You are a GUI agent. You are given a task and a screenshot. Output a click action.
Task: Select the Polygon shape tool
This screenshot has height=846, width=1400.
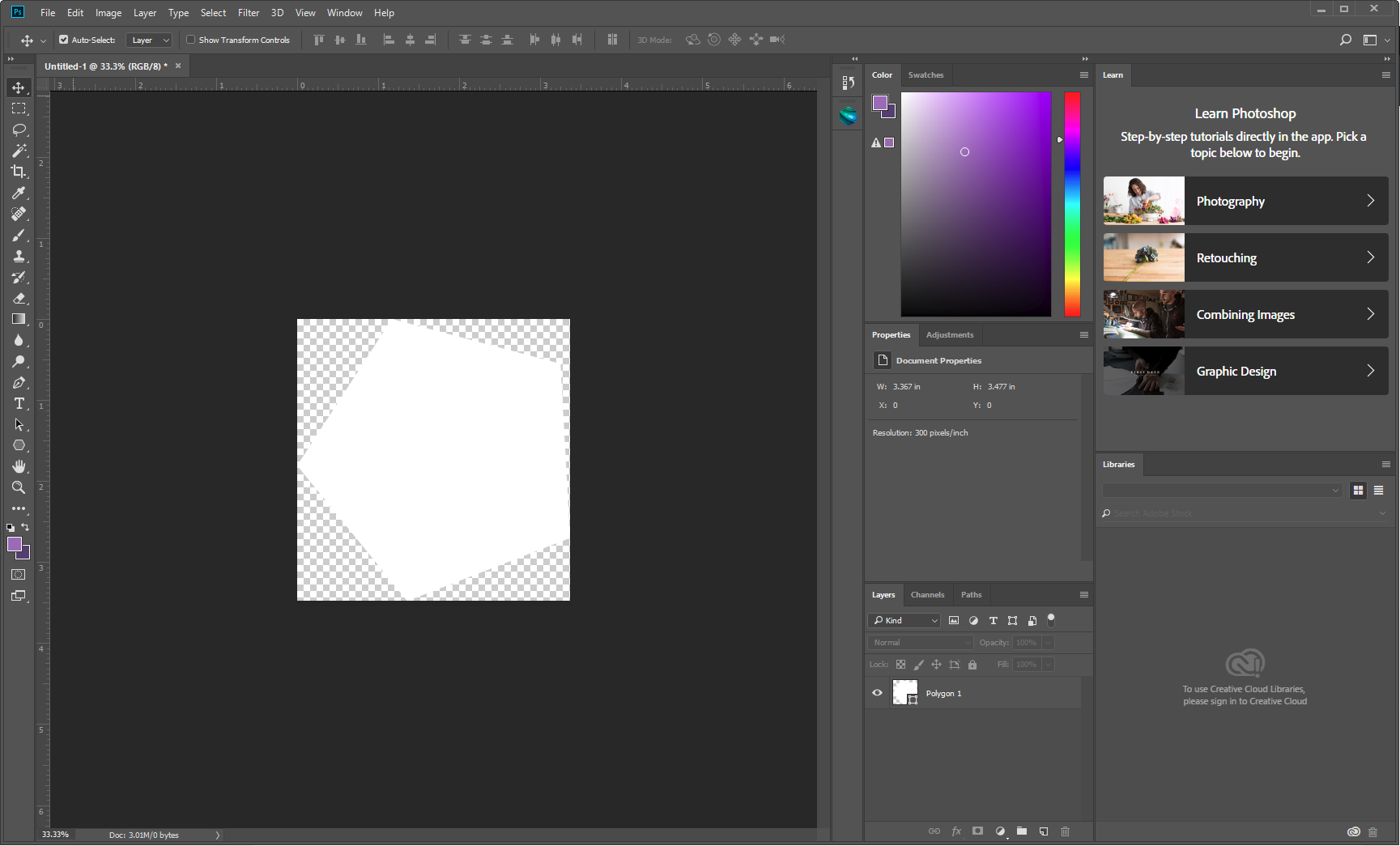pyautogui.click(x=19, y=445)
